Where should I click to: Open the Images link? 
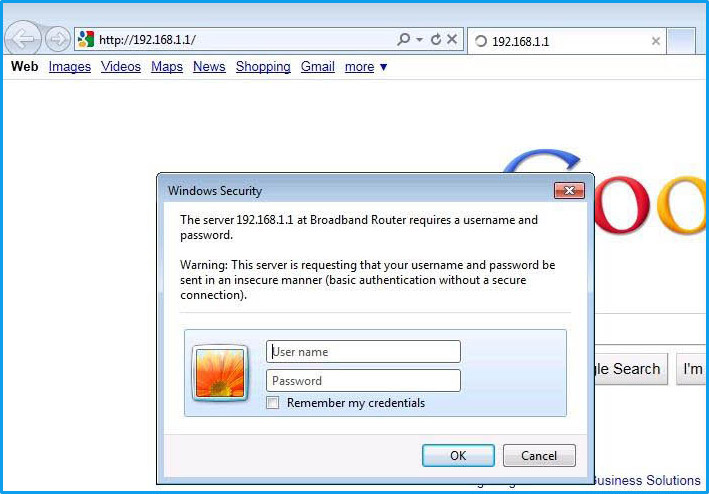[70, 66]
